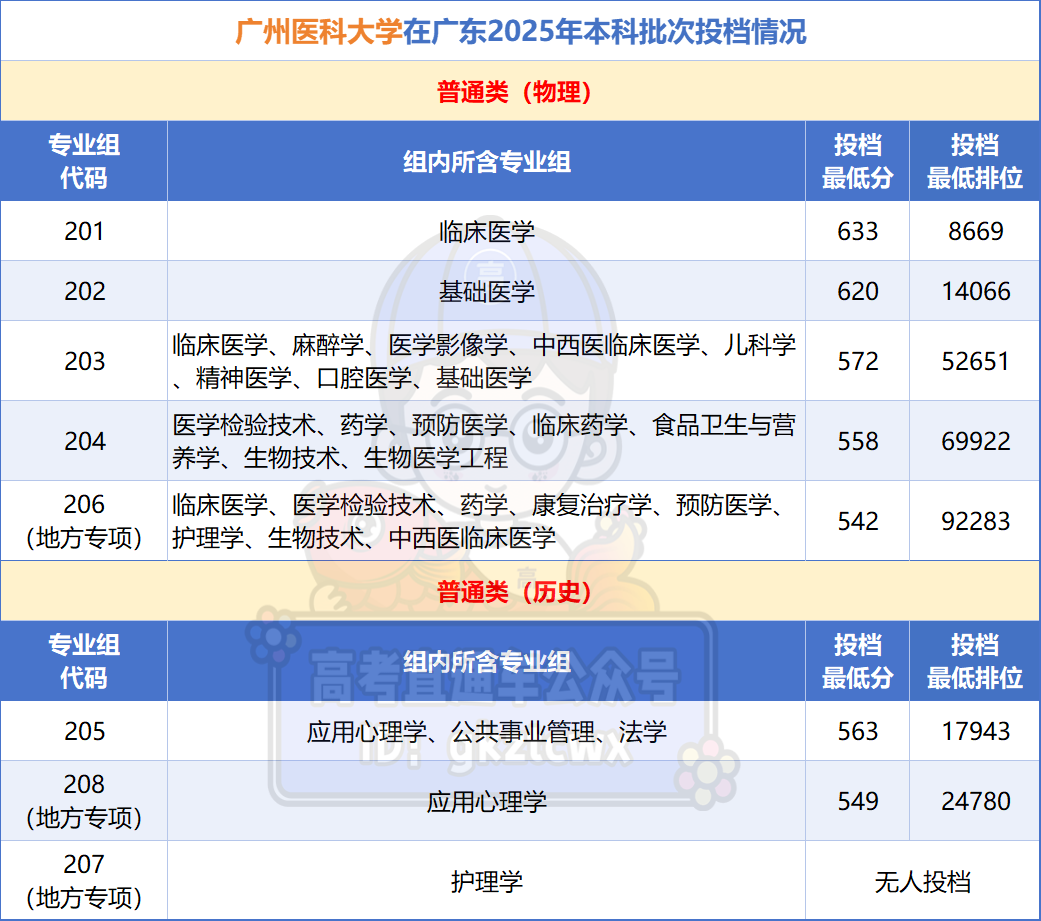Image resolution: width=1041 pixels, height=921 pixels.
Task: Click the minimum score 563
Action: coord(857,731)
